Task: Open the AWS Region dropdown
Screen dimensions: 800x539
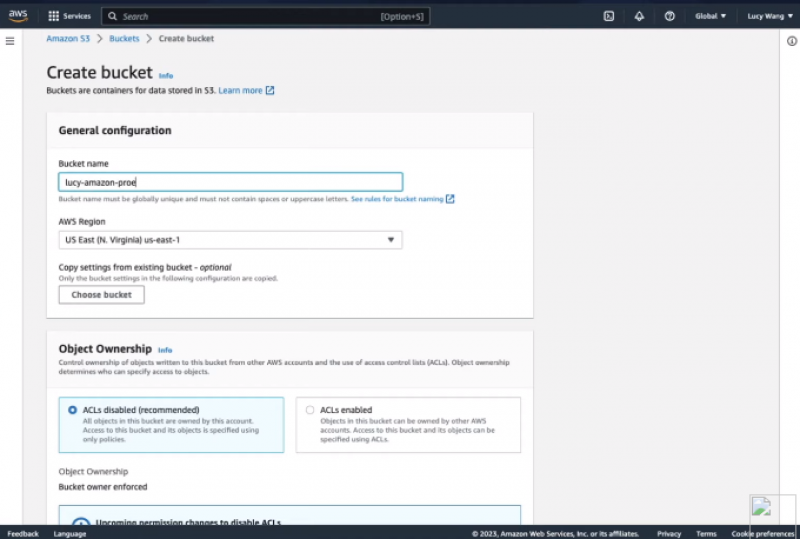Action: click(x=230, y=240)
